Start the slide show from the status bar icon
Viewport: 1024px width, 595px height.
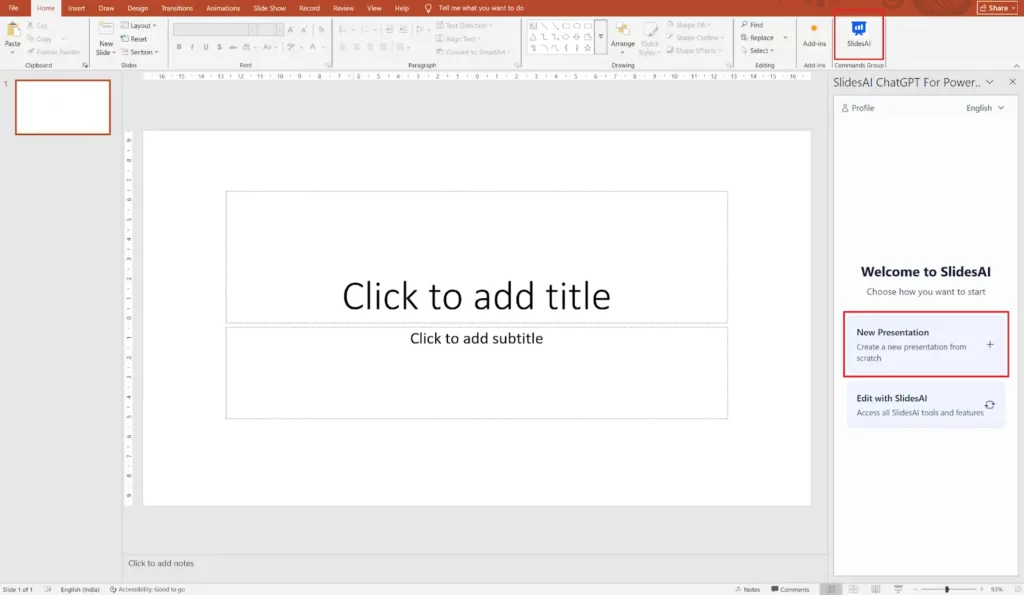(896, 589)
